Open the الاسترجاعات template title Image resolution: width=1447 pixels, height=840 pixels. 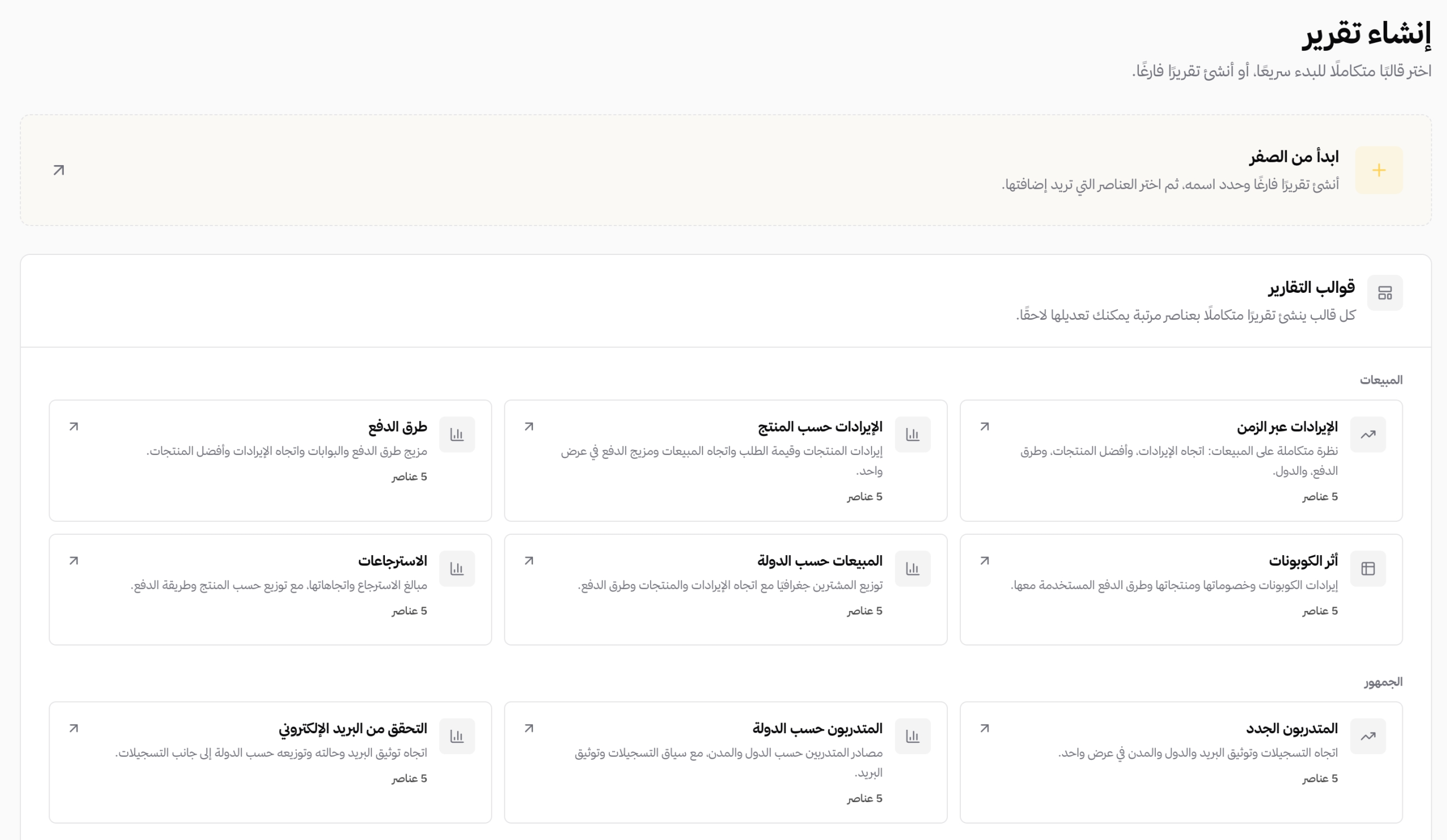click(x=393, y=560)
